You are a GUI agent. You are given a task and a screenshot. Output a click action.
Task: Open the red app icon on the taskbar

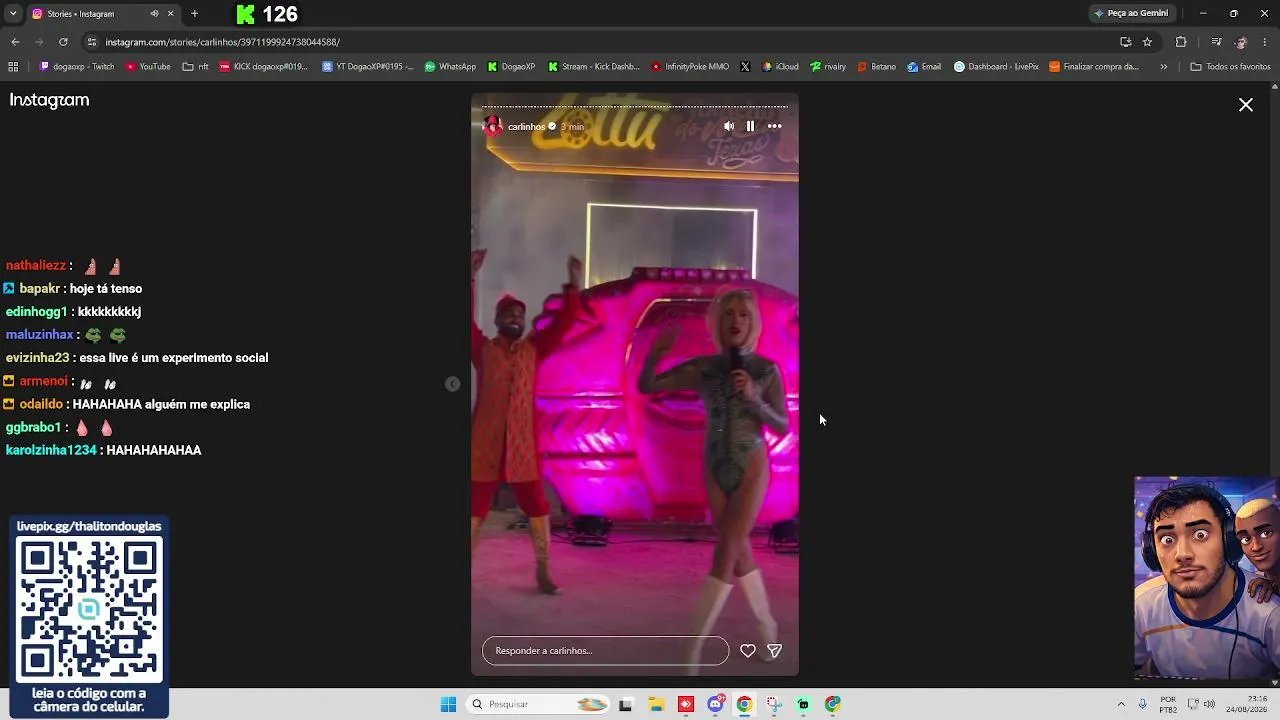point(685,704)
